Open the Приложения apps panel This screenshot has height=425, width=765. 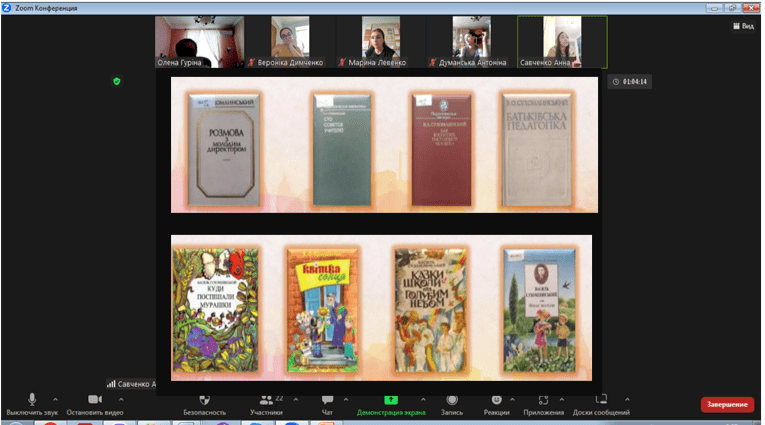[544, 400]
